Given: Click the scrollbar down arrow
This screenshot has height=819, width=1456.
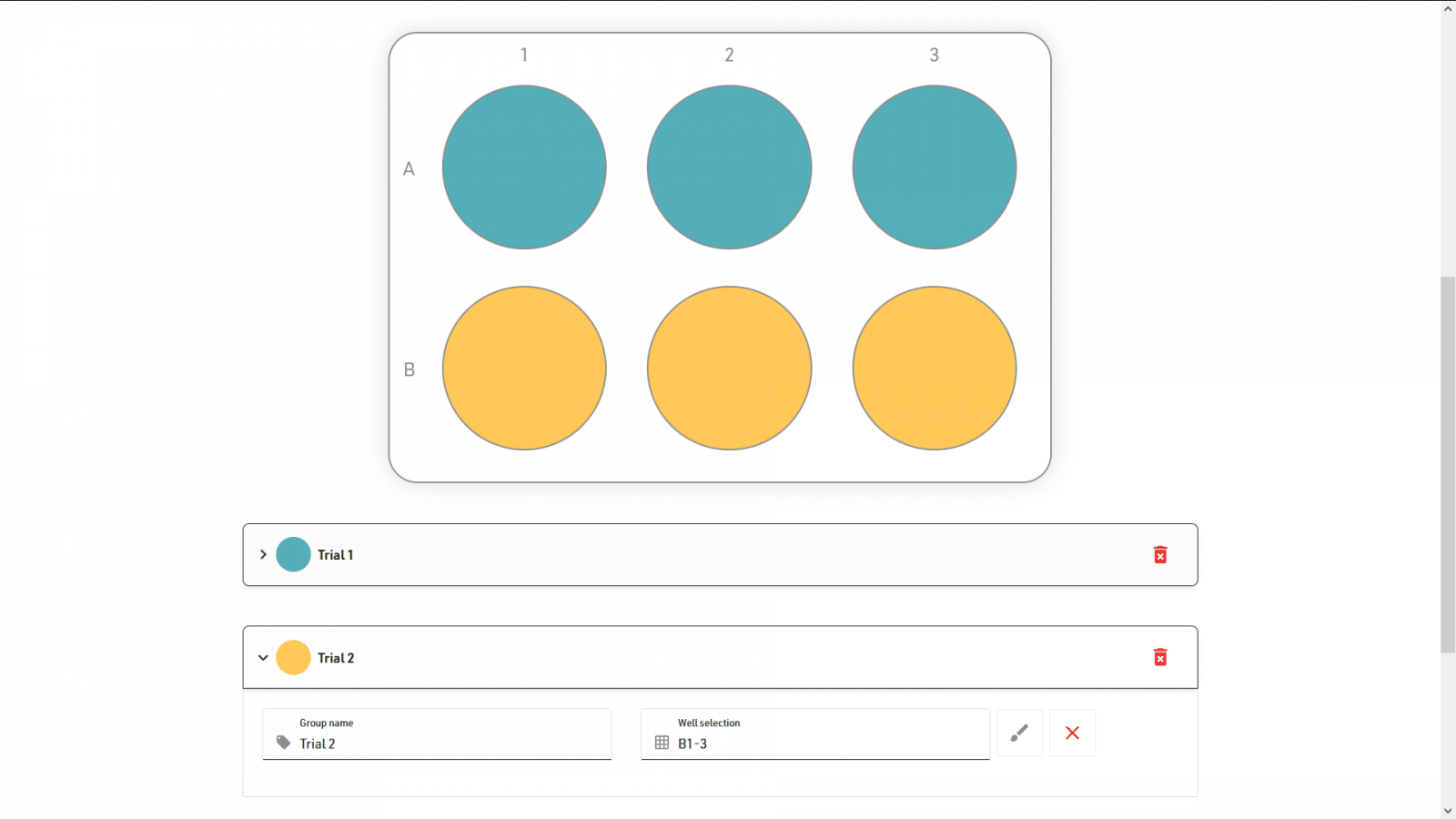Looking at the screenshot, I should 1448,811.
